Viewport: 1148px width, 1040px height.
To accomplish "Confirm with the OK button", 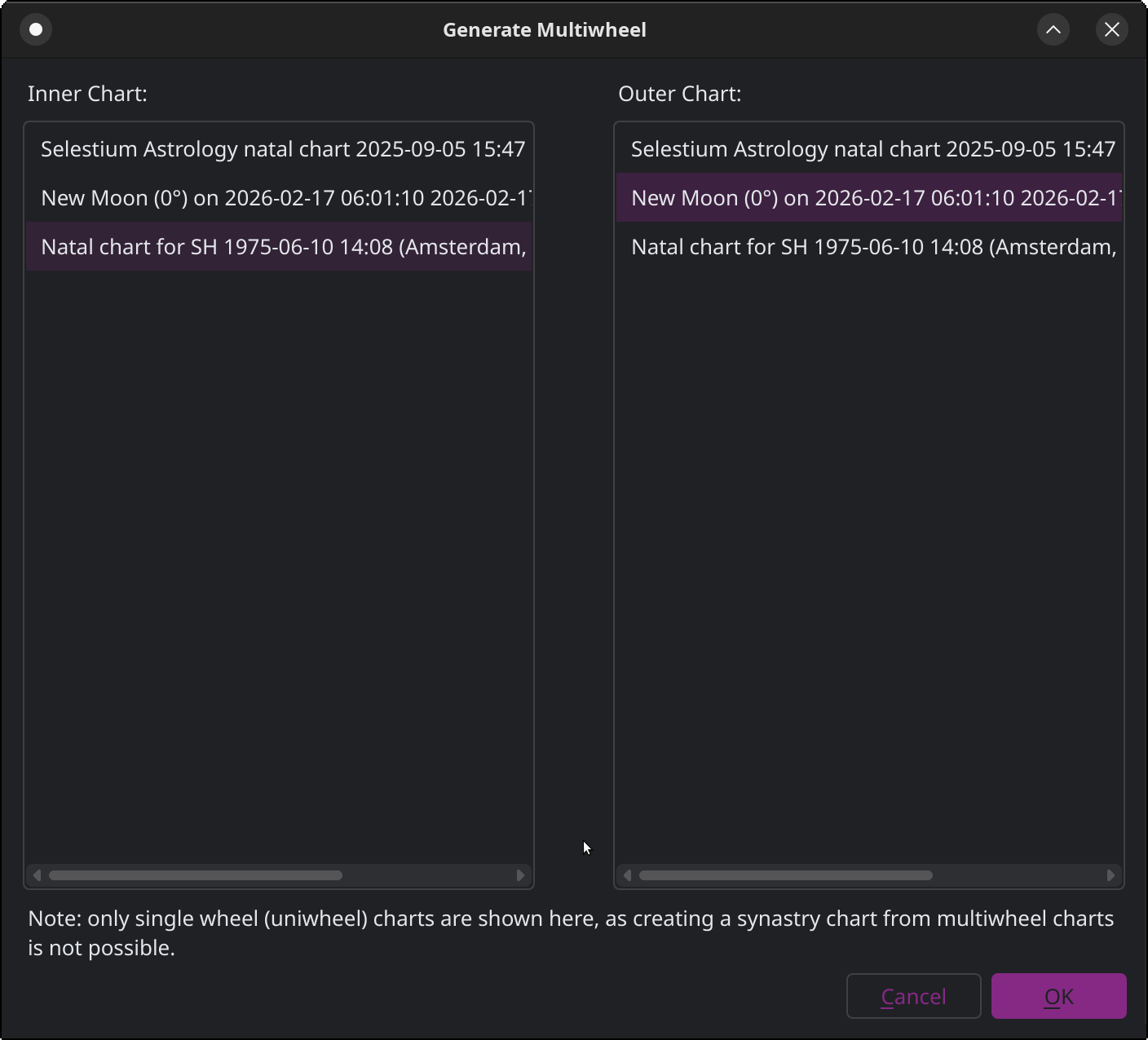I will pos(1058,996).
